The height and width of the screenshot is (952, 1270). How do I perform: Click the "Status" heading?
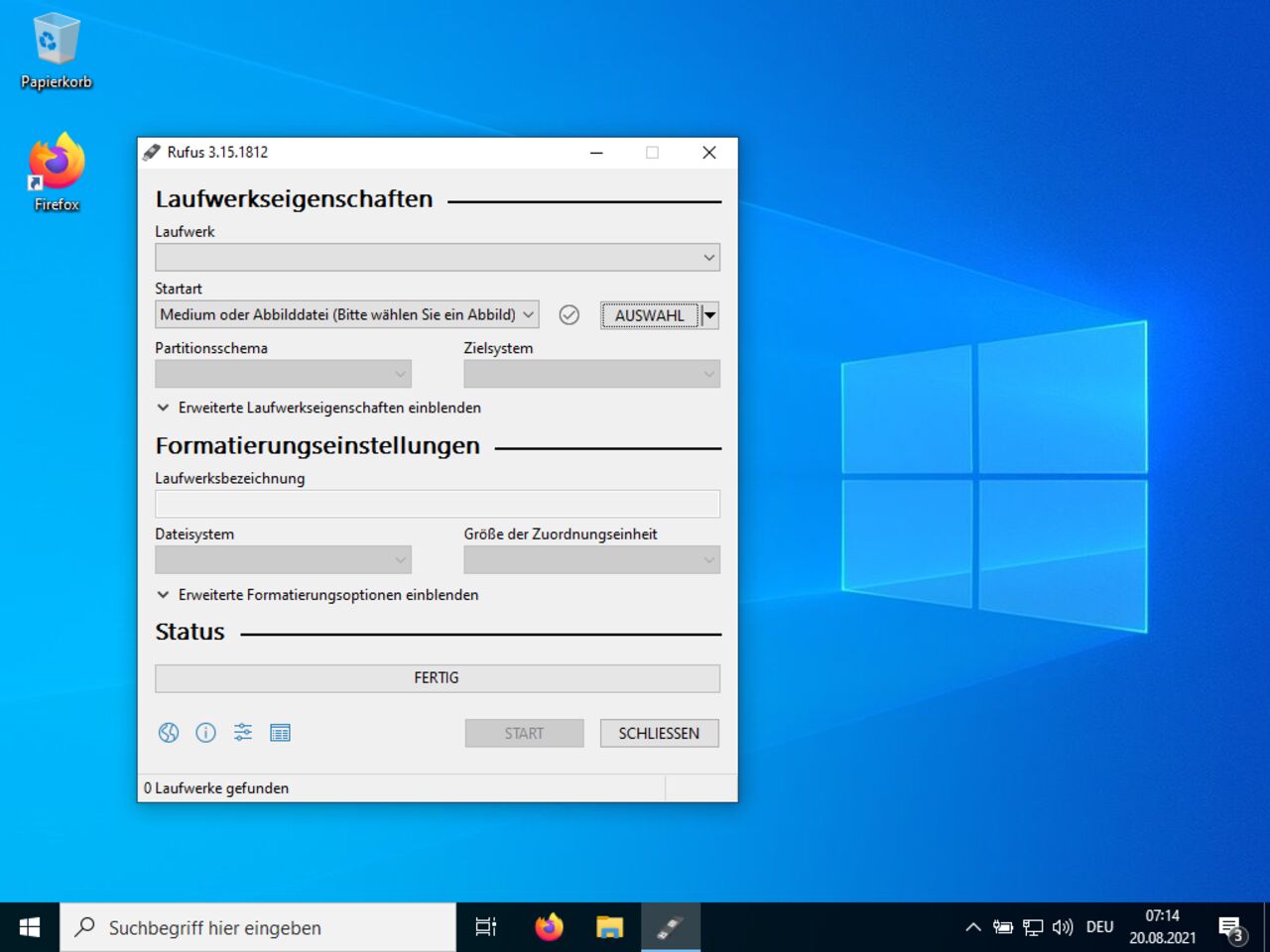190,633
